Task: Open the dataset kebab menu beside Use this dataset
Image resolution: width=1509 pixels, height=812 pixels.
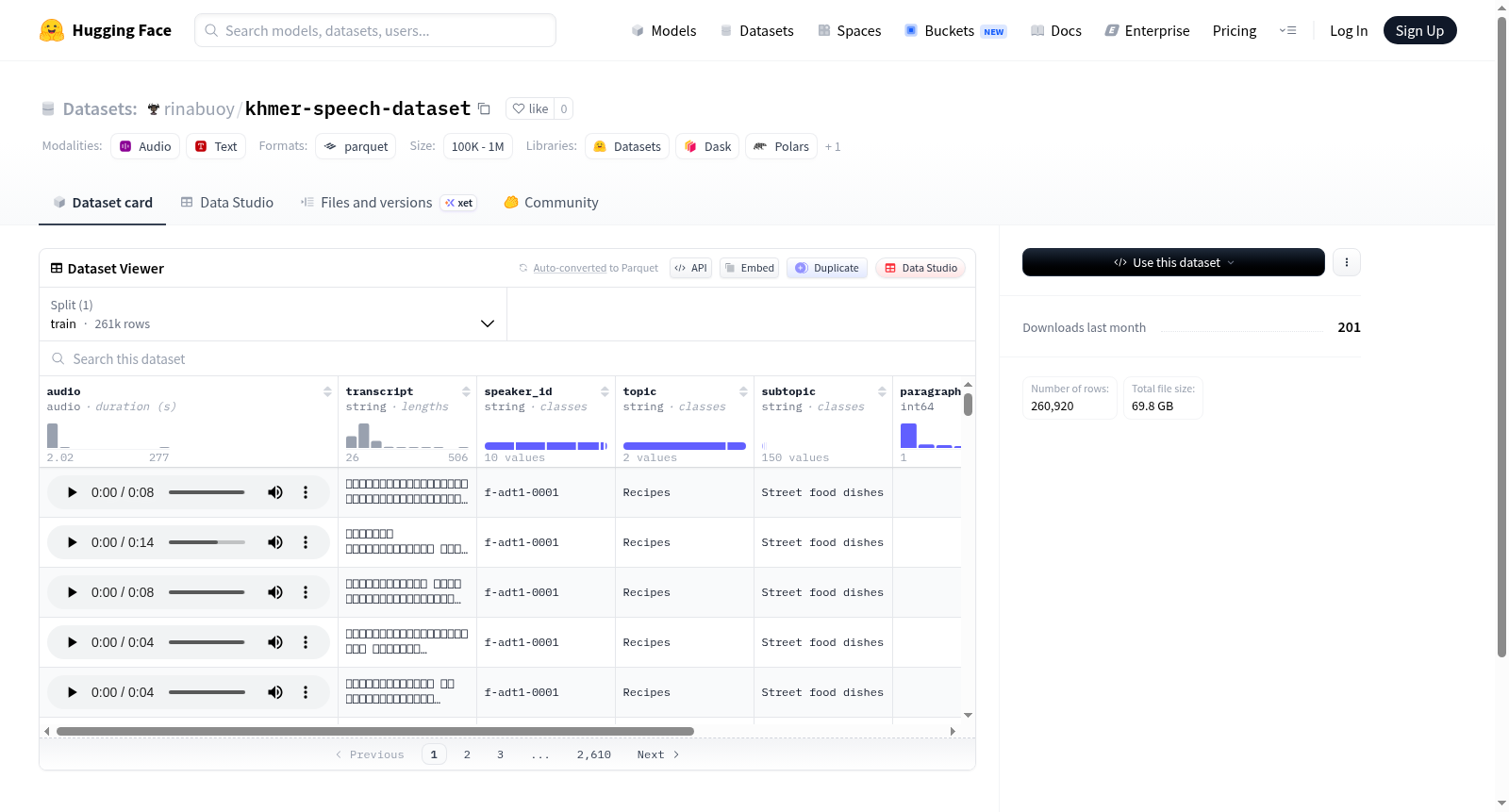Action: (1346, 262)
